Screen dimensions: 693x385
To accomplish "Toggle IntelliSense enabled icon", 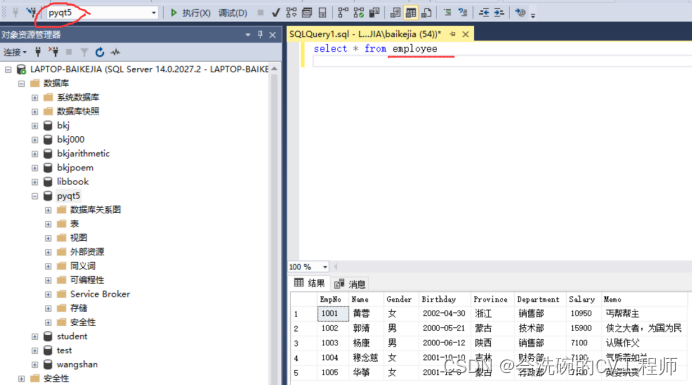I will (x=322, y=13).
